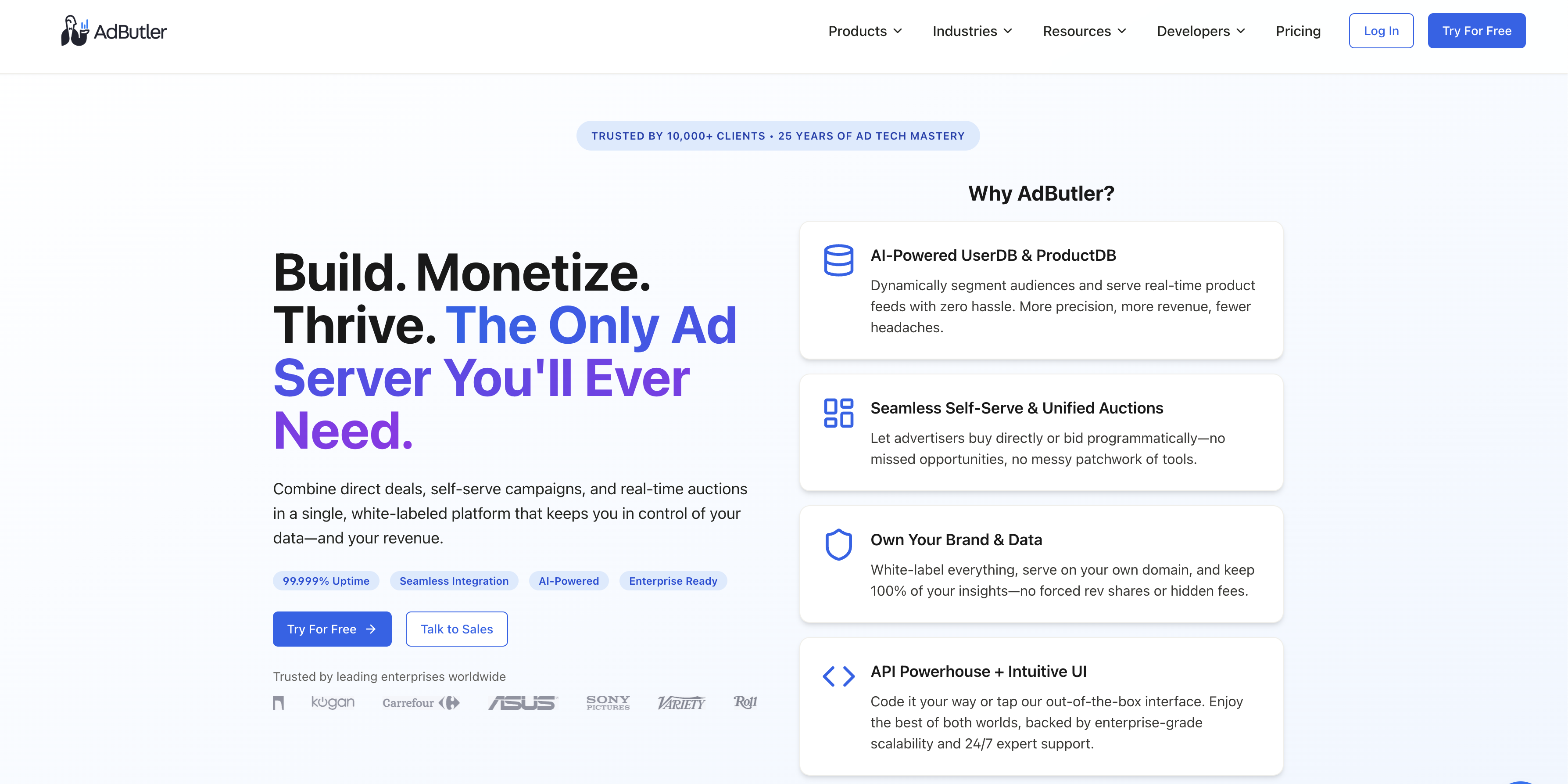Click the database icon beside AI-Powered UserDB
This screenshot has height=784, width=1568.
click(838, 261)
